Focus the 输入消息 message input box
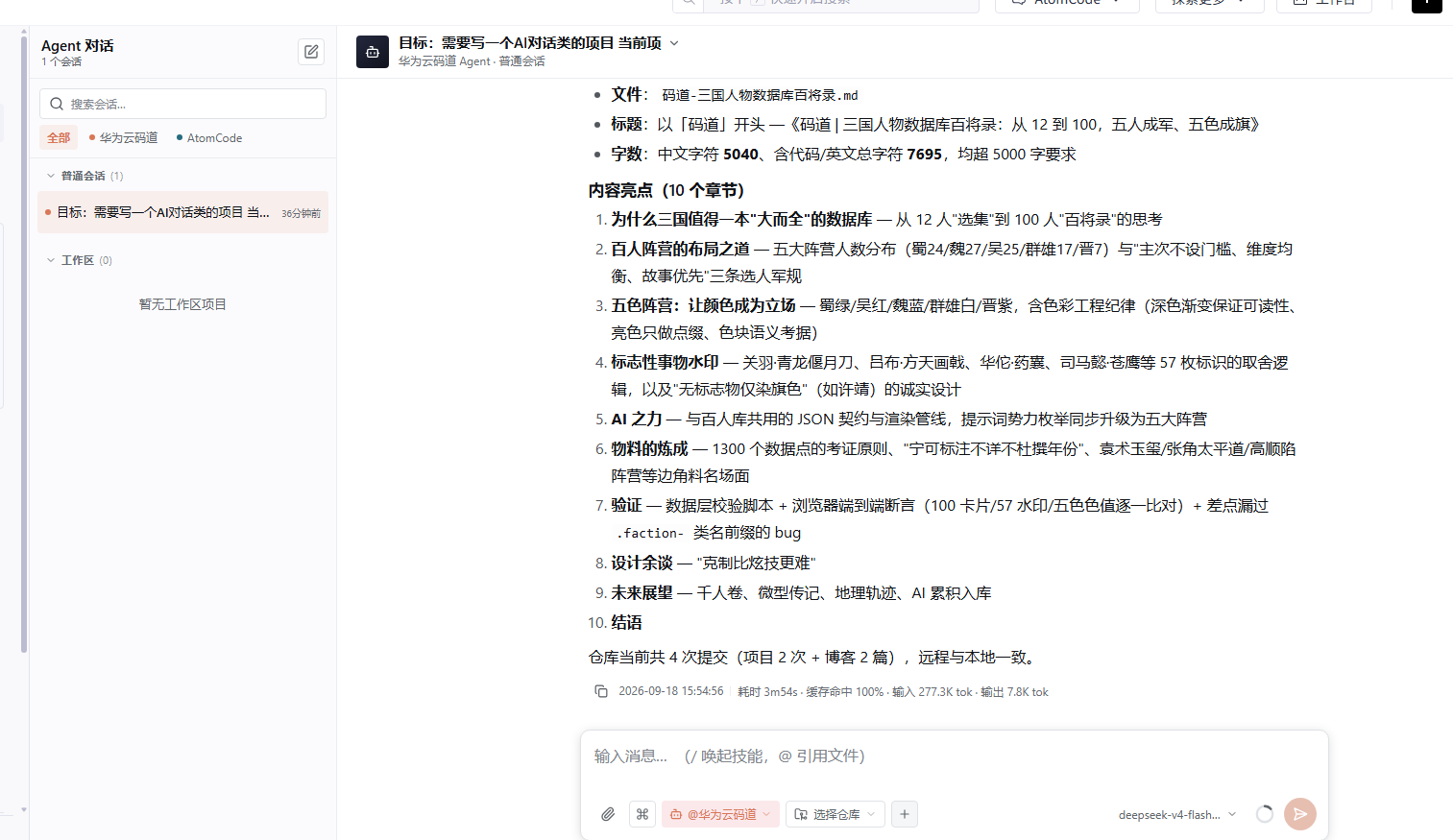1453x840 pixels. click(954, 756)
